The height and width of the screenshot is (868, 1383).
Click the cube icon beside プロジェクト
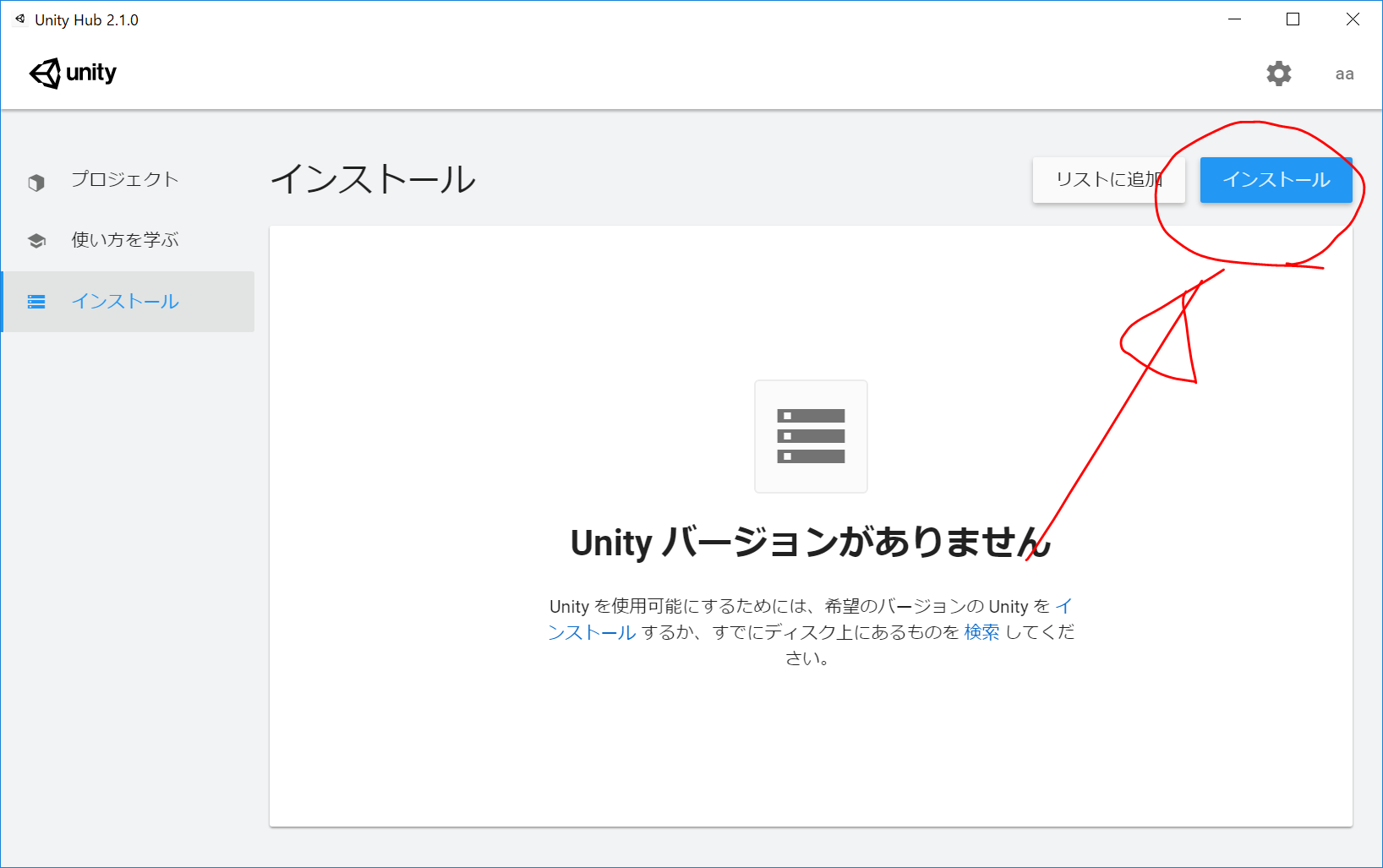pyautogui.click(x=36, y=182)
